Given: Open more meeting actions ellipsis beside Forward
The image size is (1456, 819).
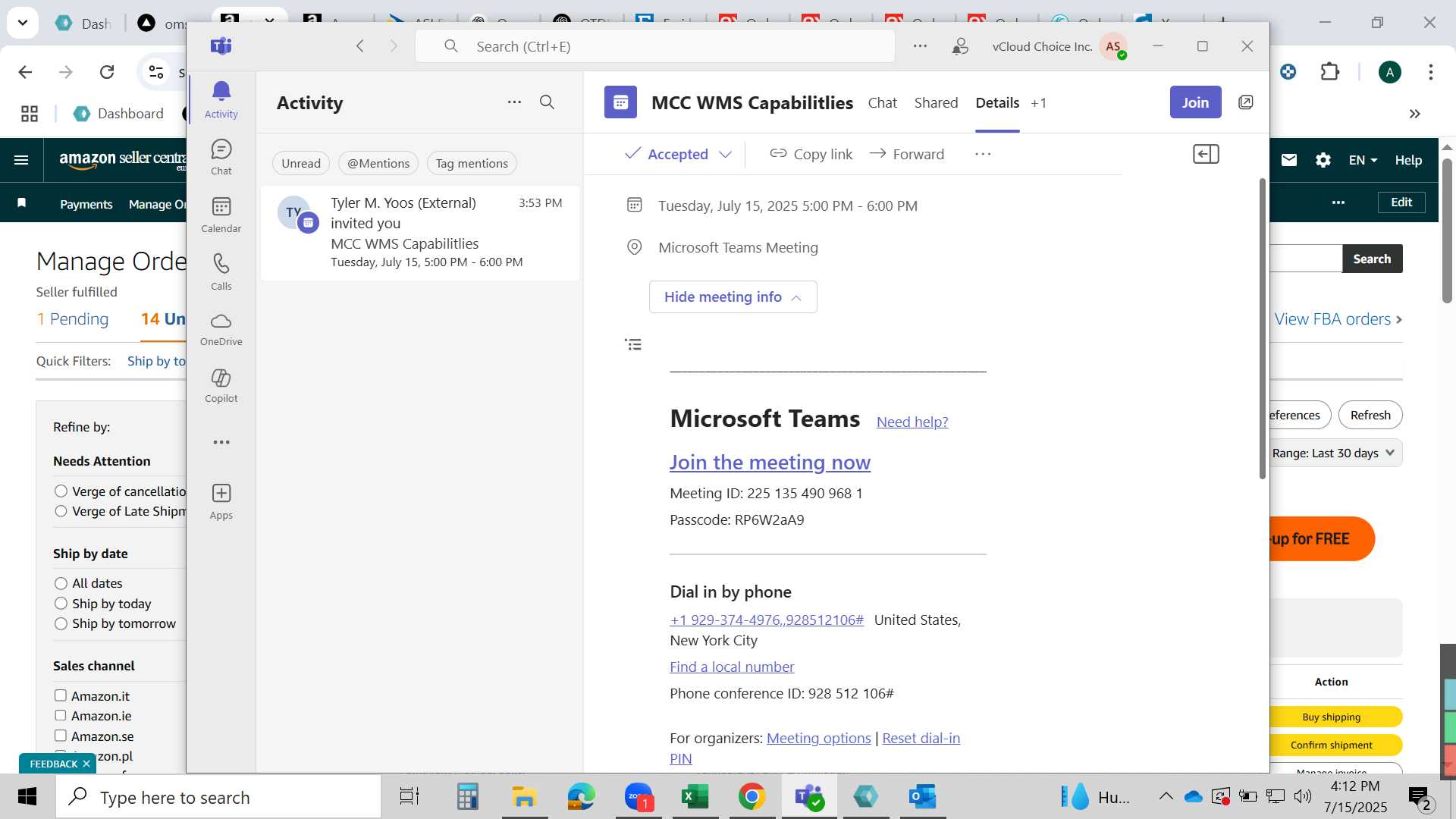Looking at the screenshot, I should pos(983,154).
